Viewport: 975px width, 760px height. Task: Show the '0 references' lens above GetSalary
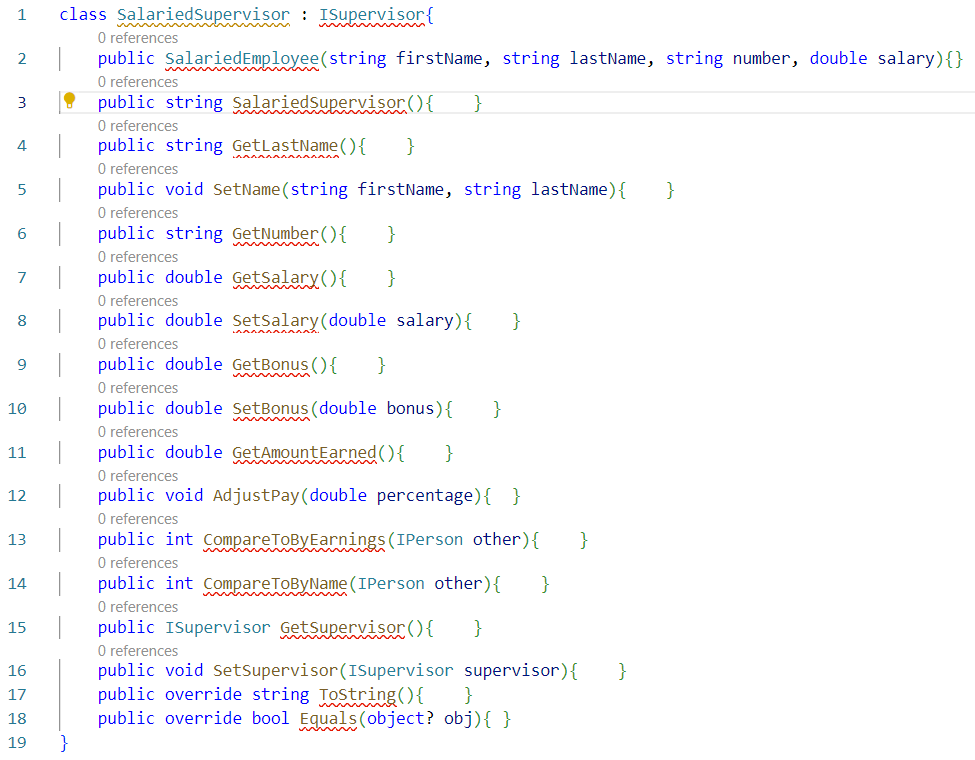tap(137, 257)
